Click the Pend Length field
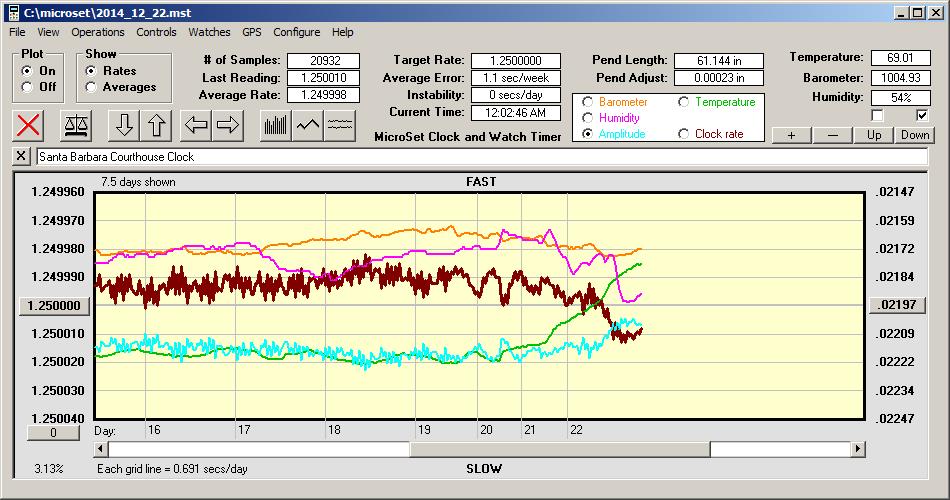The width and height of the screenshot is (950, 500). pos(719,61)
